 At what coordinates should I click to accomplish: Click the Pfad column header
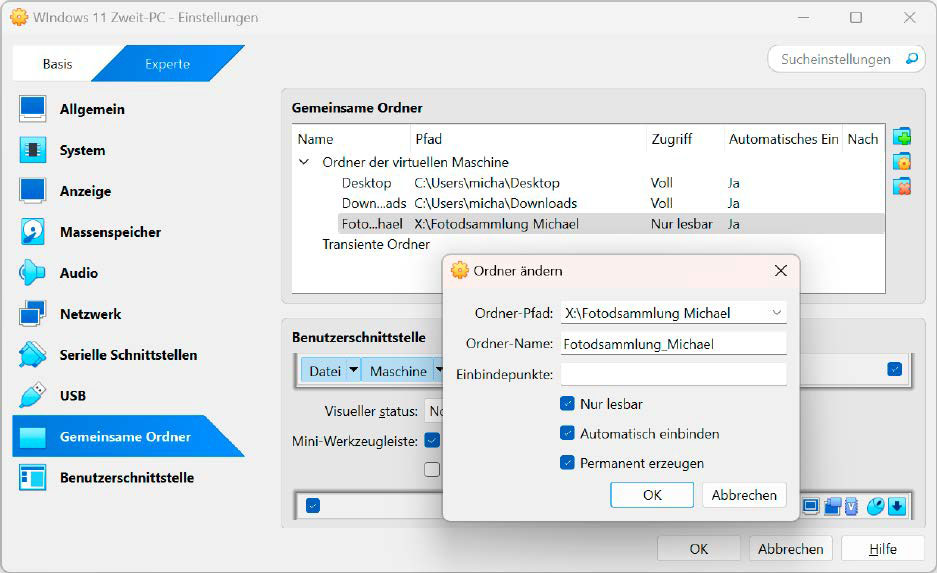(x=528, y=139)
